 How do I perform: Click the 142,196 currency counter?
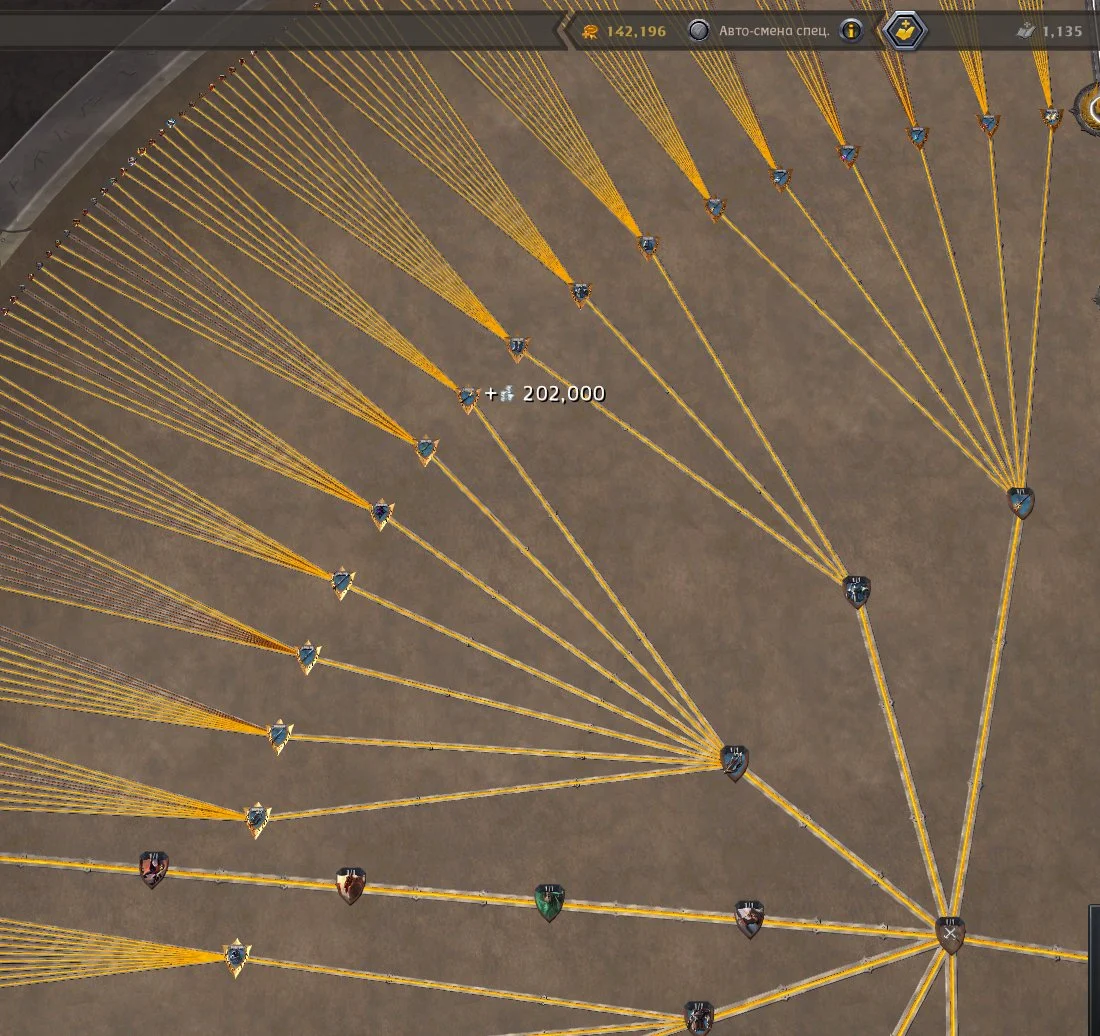tap(624, 31)
